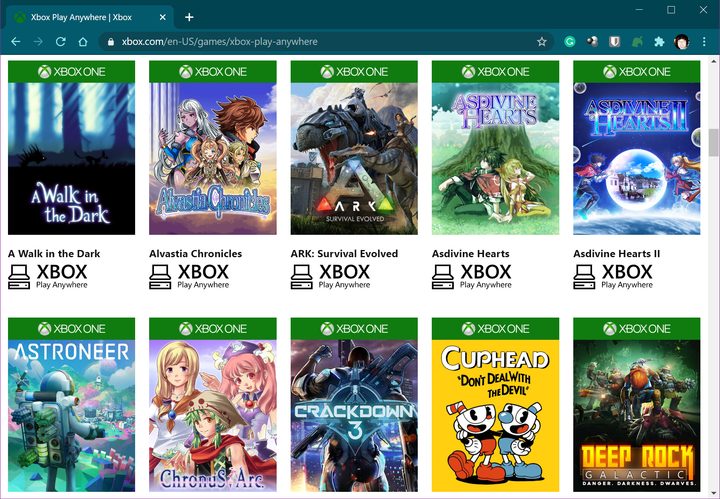Click Xbox One banner above A Walk in the Dark

pos(72,72)
